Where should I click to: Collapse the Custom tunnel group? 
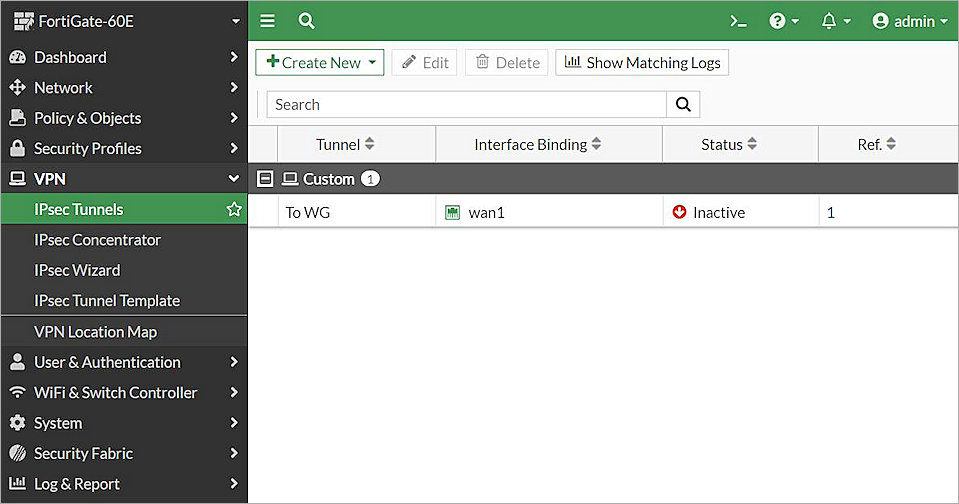tap(265, 179)
